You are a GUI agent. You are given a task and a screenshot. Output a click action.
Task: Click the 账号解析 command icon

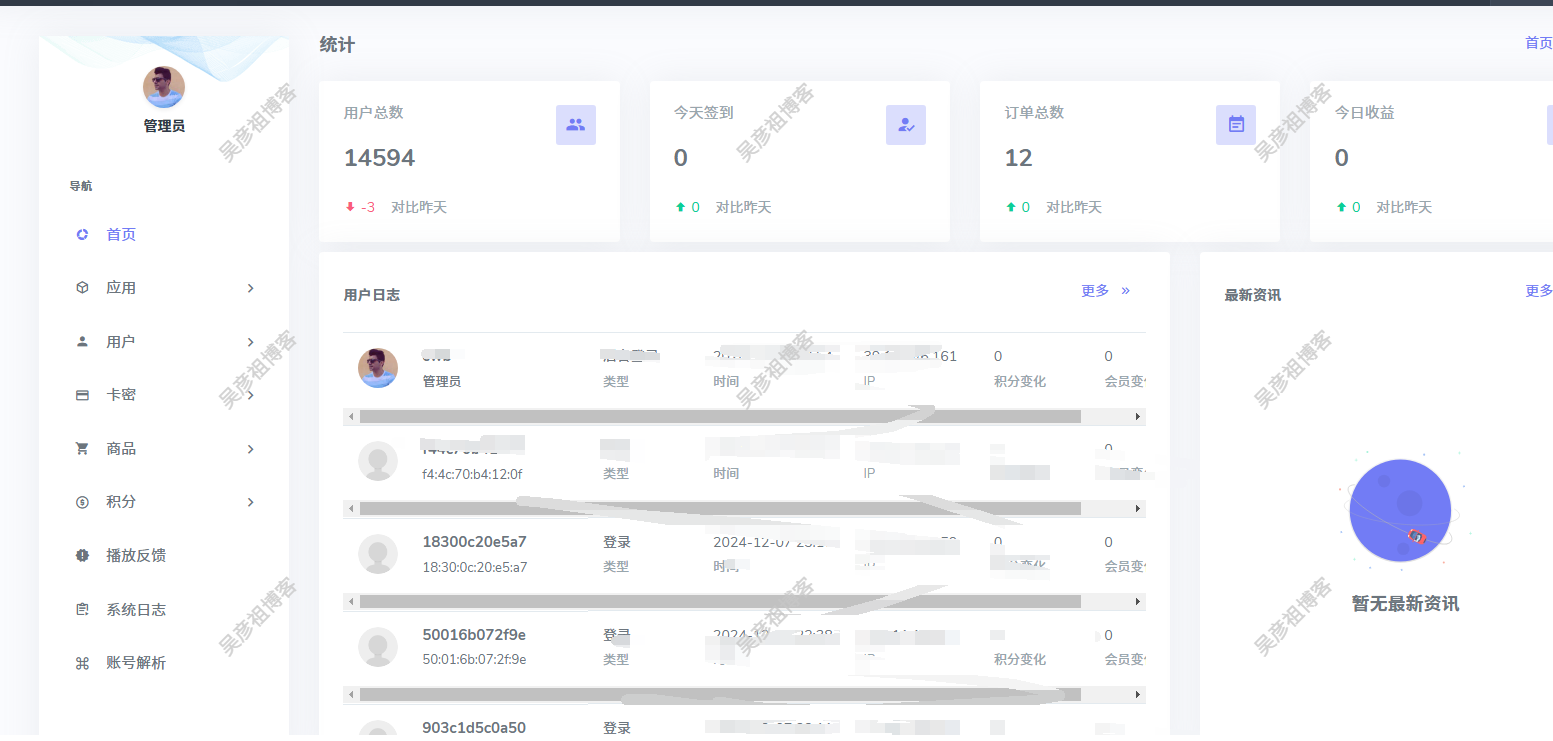82,663
